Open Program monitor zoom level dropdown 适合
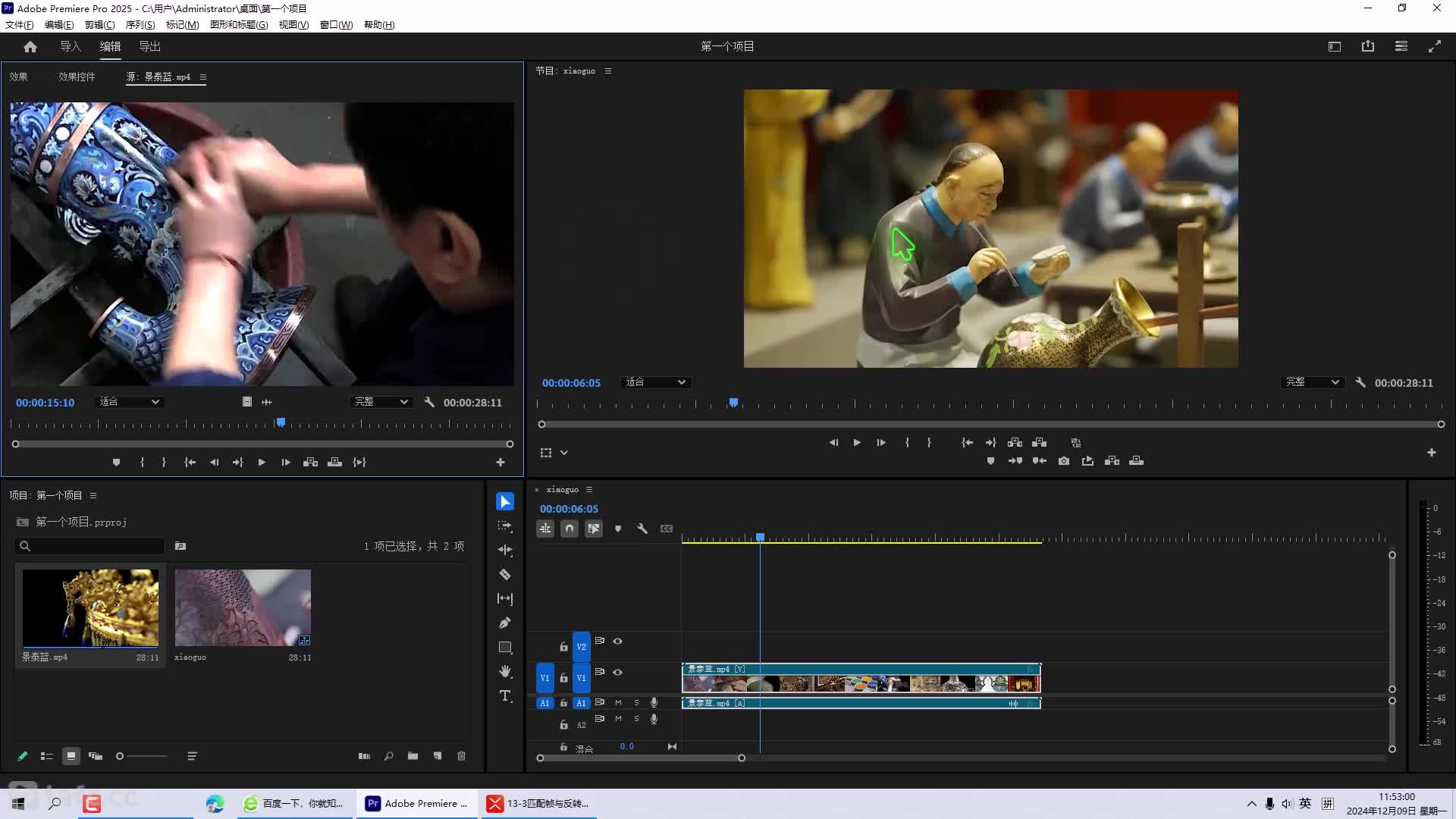This screenshot has width=1456, height=819. click(x=655, y=383)
